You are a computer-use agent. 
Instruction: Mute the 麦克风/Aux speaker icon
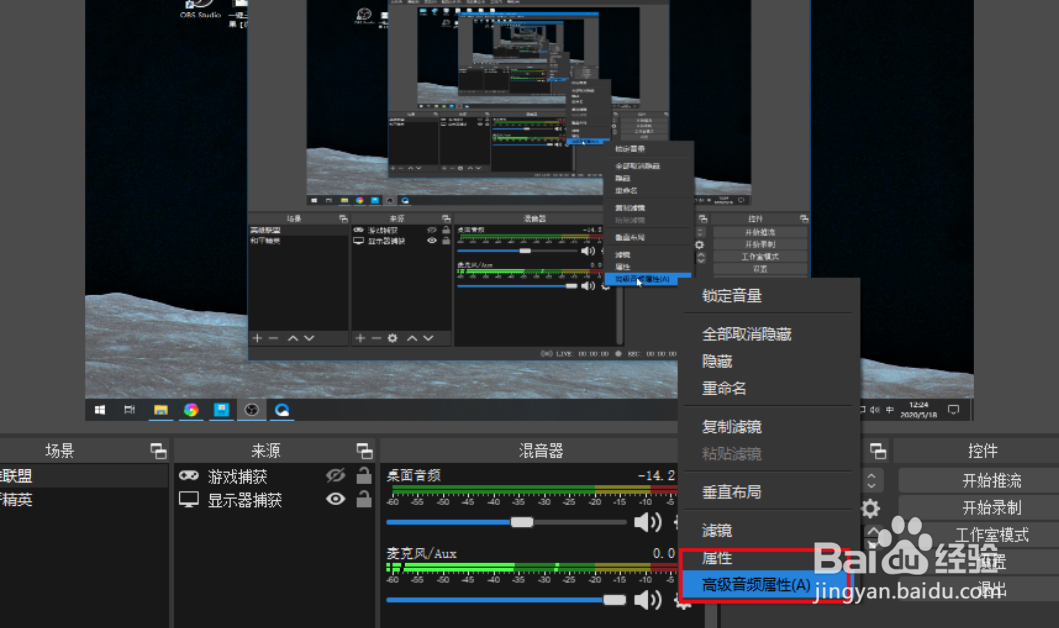(647, 600)
